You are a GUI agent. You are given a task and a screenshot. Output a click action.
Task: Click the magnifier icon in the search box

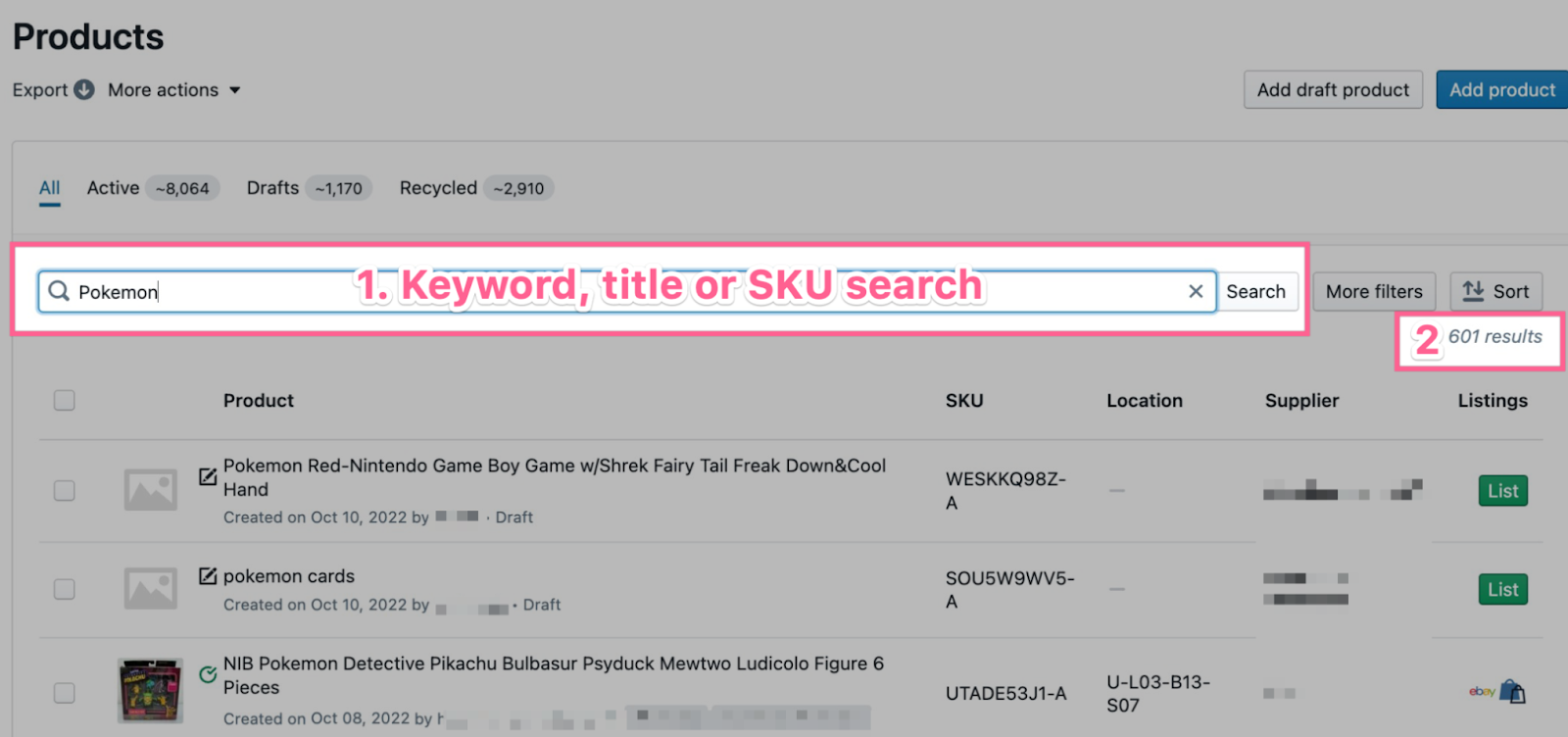[59, 291]
